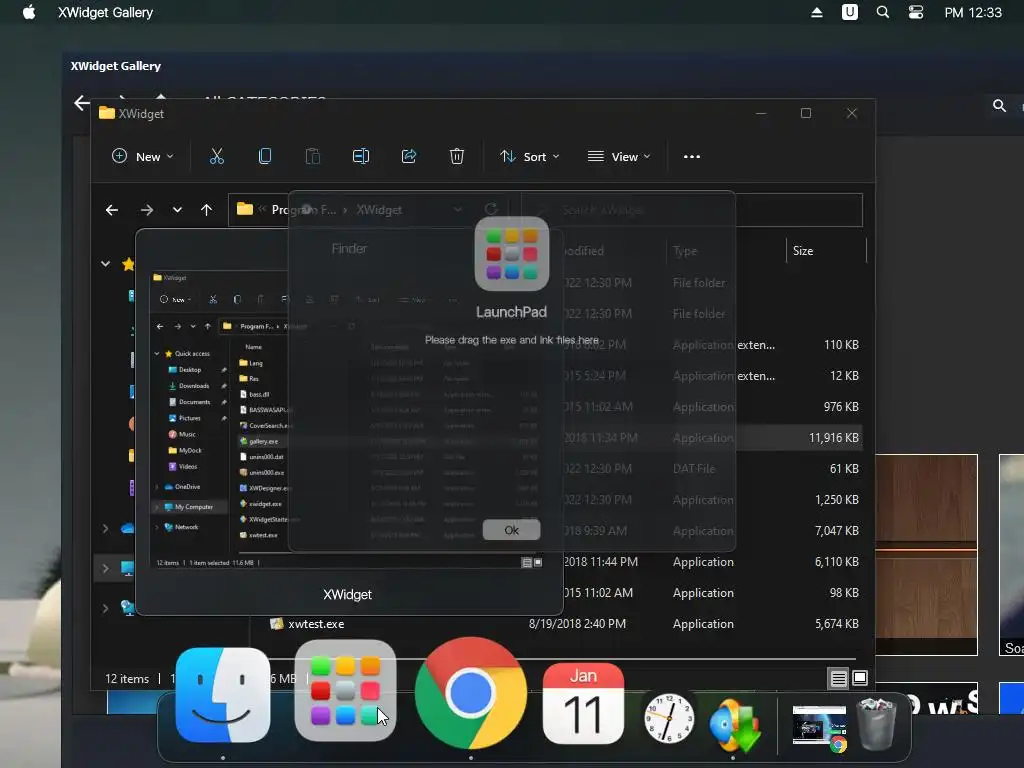The image size is (1024, 768).
Task: Click XWidget breadcrumb in address bar
Action: tap(379, 210)
